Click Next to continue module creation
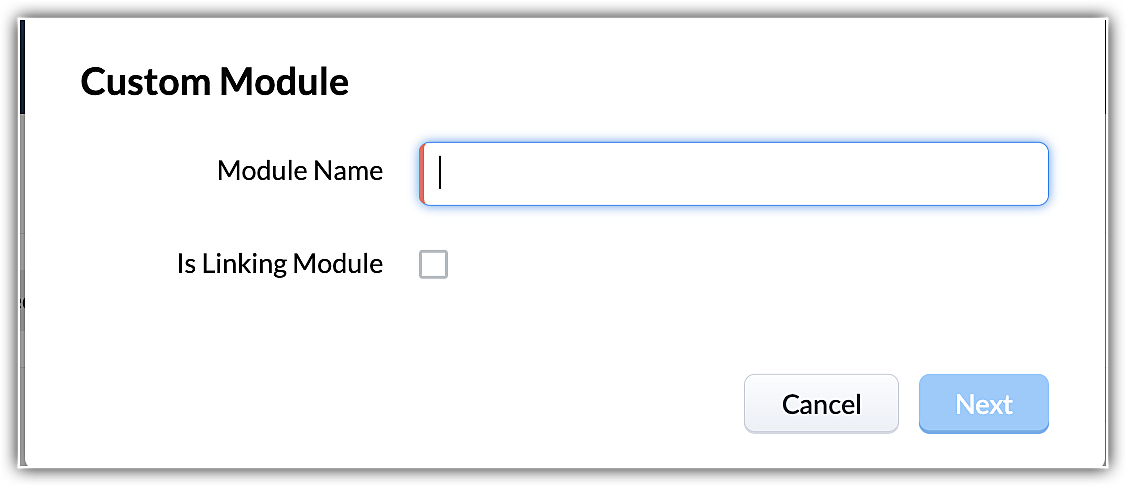 tap(983, 404)
